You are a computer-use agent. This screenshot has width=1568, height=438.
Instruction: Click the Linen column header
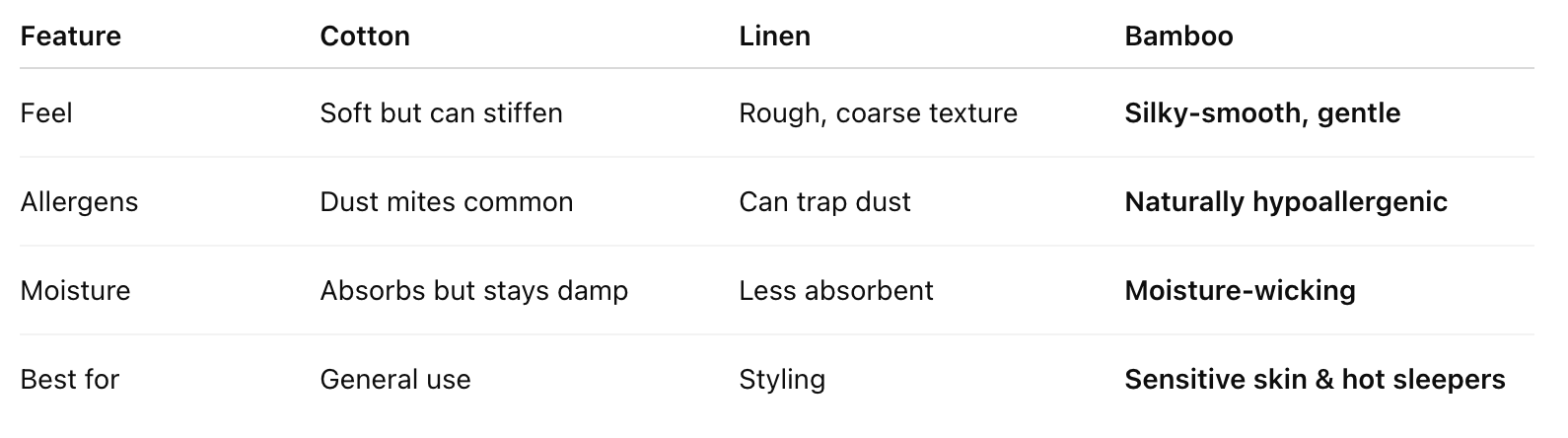[x=775, y=36]
